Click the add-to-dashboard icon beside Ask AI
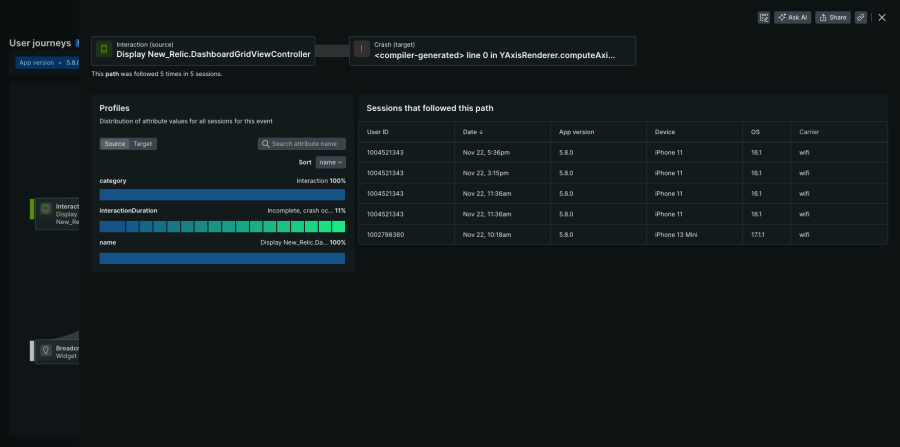The width and height of the screenshot is (900, 447). pos(763,17)
